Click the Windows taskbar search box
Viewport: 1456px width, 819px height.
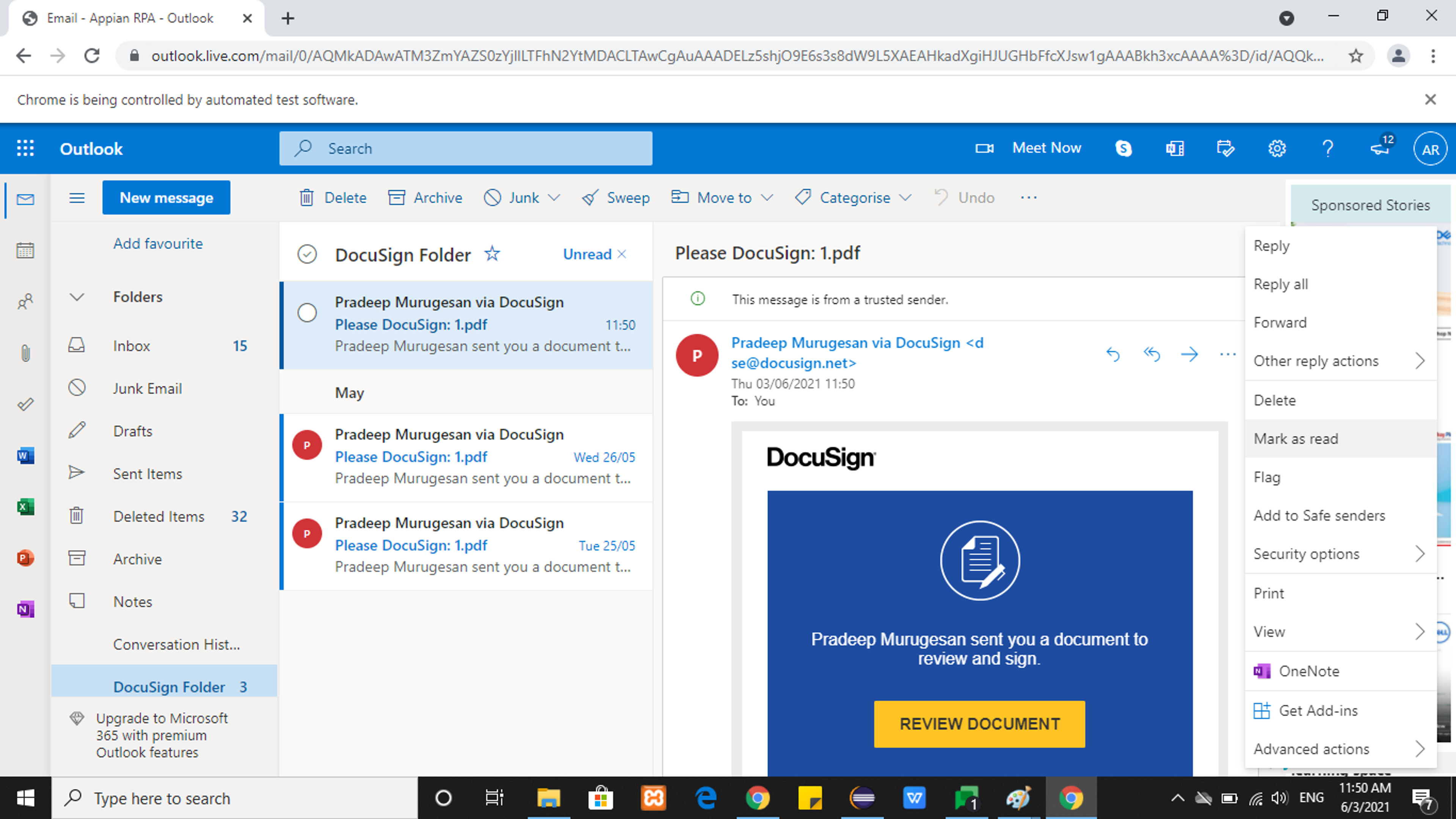(235, 798)
